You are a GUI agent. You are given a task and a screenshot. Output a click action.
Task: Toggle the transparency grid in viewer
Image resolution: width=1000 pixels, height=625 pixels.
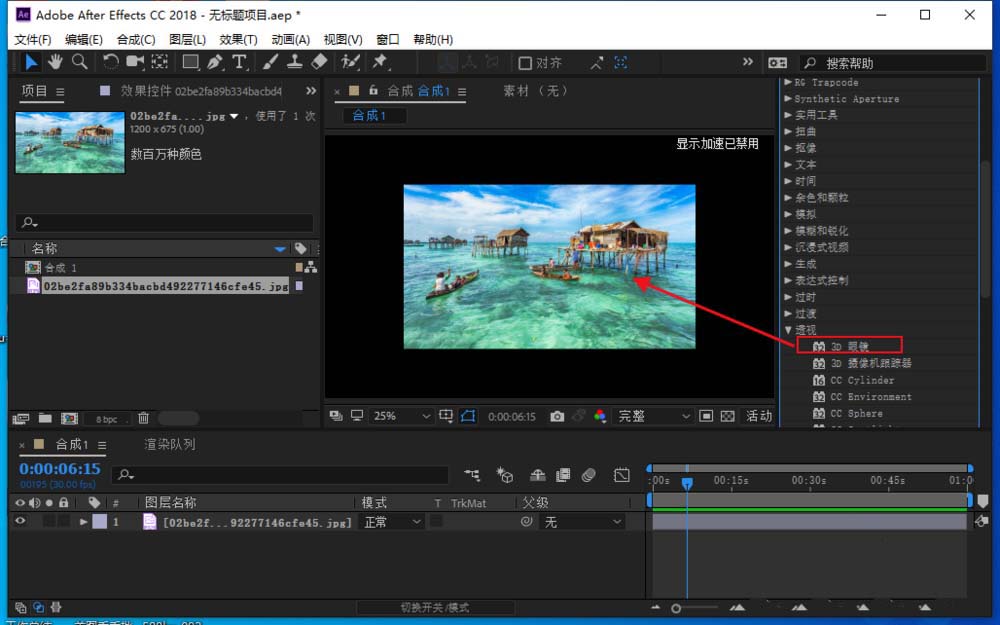click(727, 416)
